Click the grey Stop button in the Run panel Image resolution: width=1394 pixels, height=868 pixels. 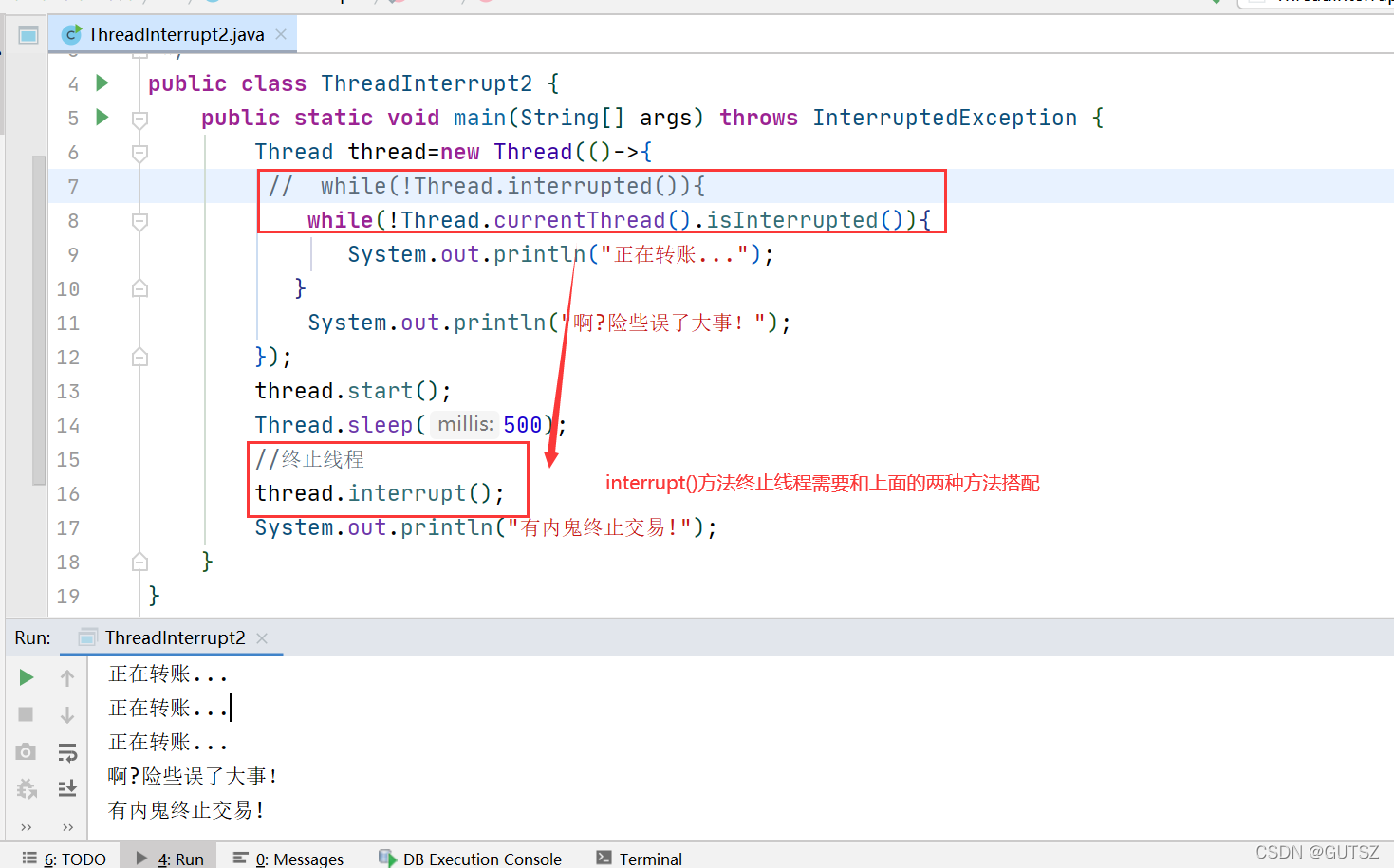point(27,714)
